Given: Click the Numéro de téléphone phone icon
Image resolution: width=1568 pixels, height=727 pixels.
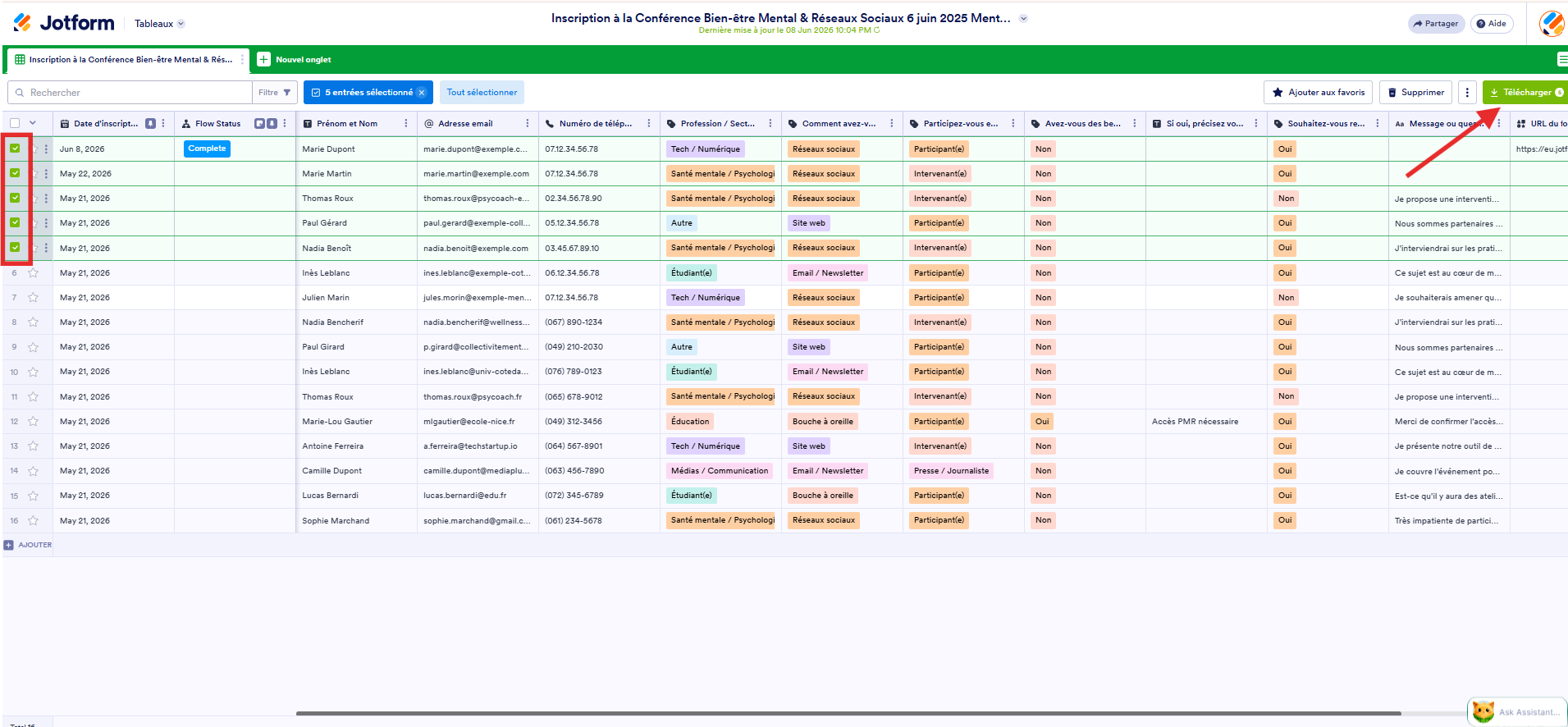Looking at the screenshot, I should 550,124.
